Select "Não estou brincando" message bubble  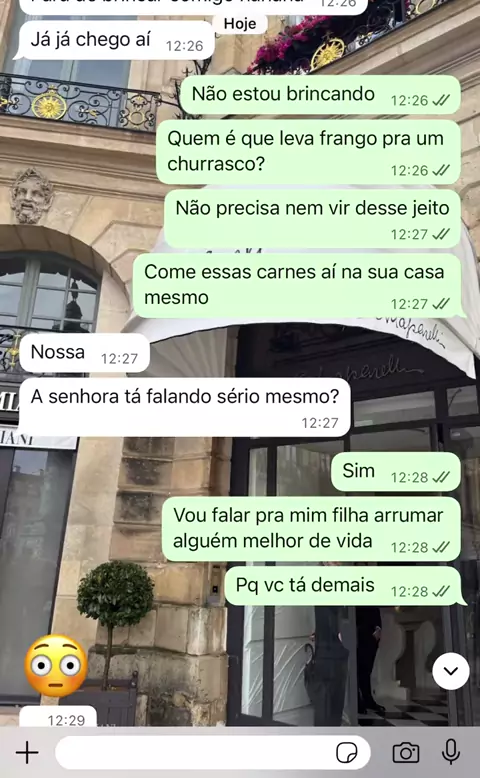tap(320, 95)
